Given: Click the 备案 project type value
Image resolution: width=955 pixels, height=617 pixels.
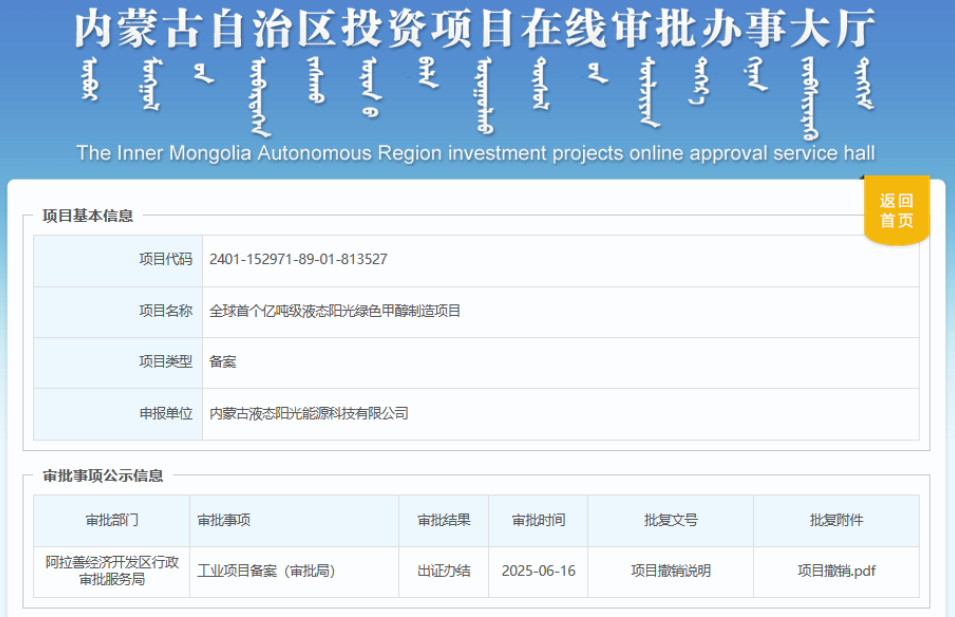Looking at the screenshot, I should [223, 362].
